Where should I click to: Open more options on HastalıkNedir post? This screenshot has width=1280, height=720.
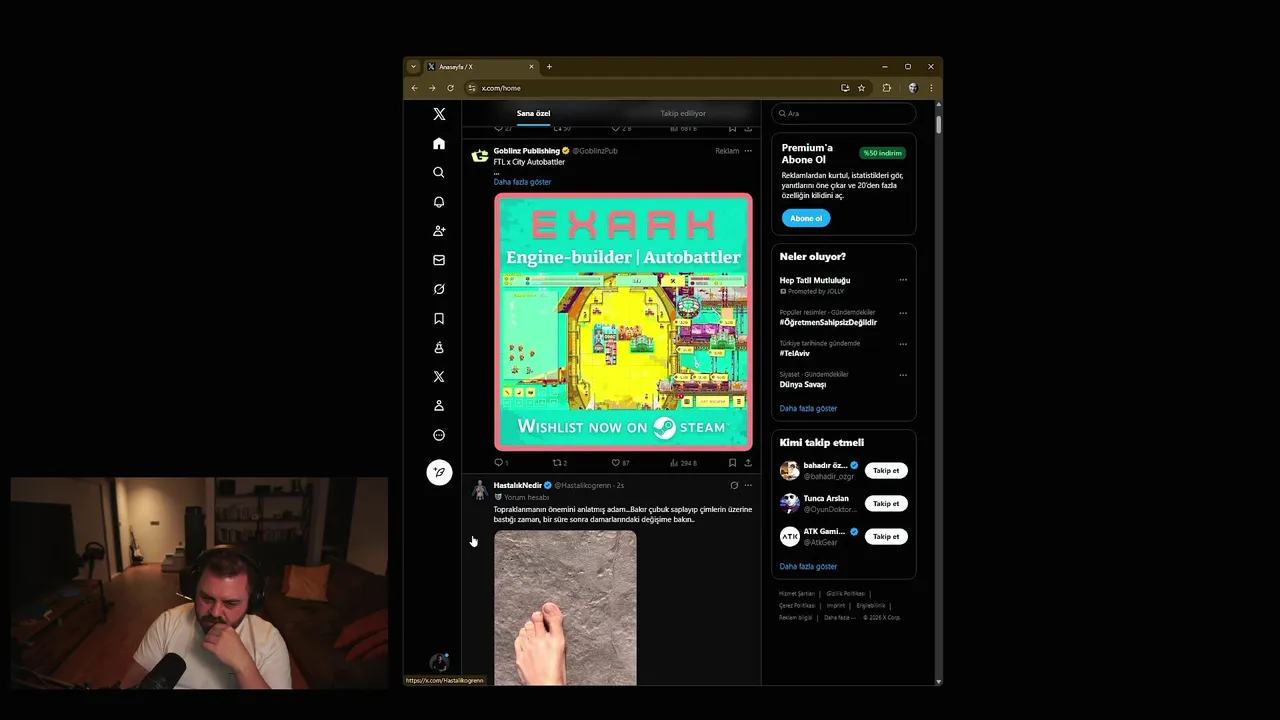(748, 485)
